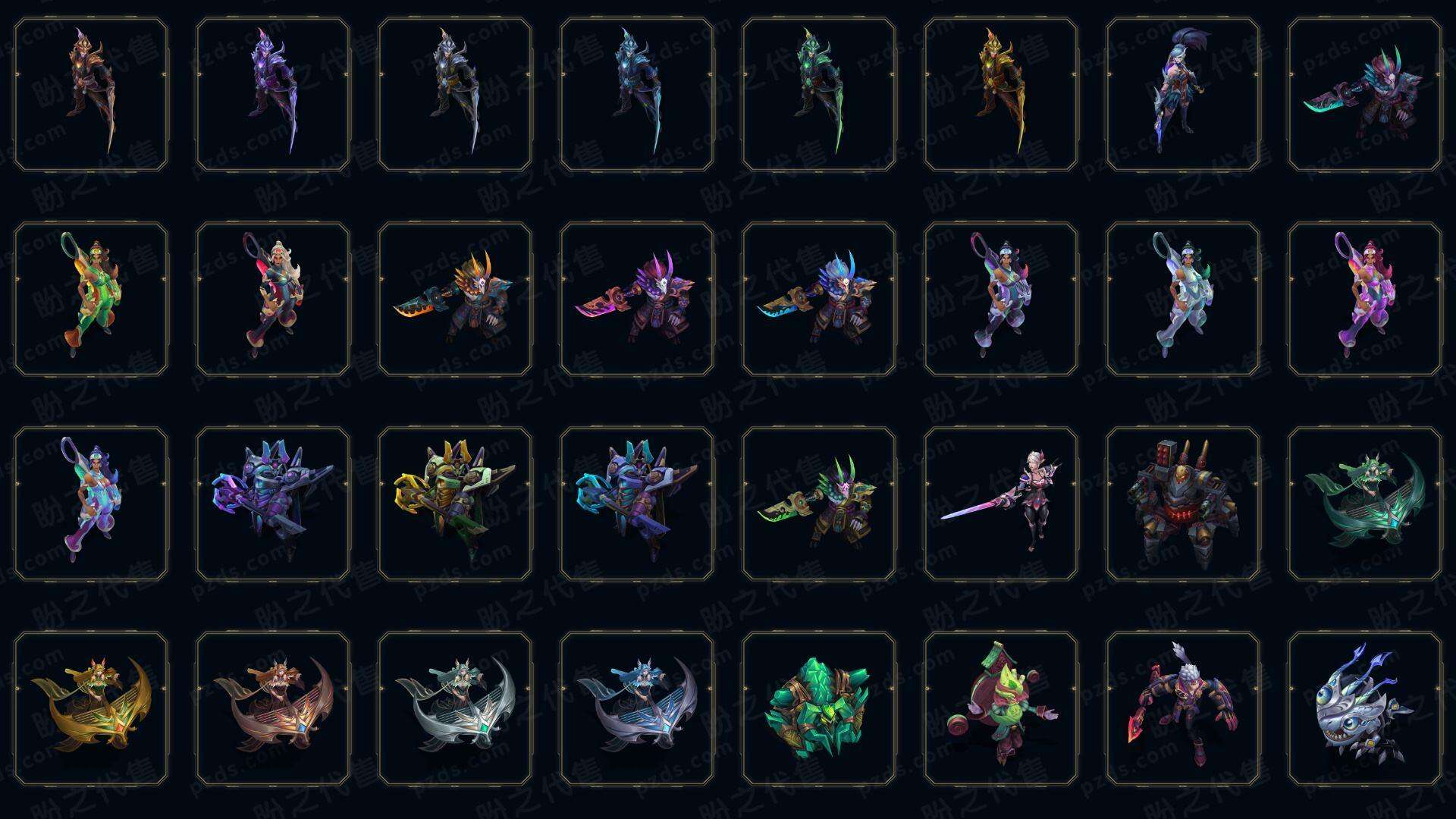Pick the purple glowing armored archer chroma

click(x=273, y=94)
